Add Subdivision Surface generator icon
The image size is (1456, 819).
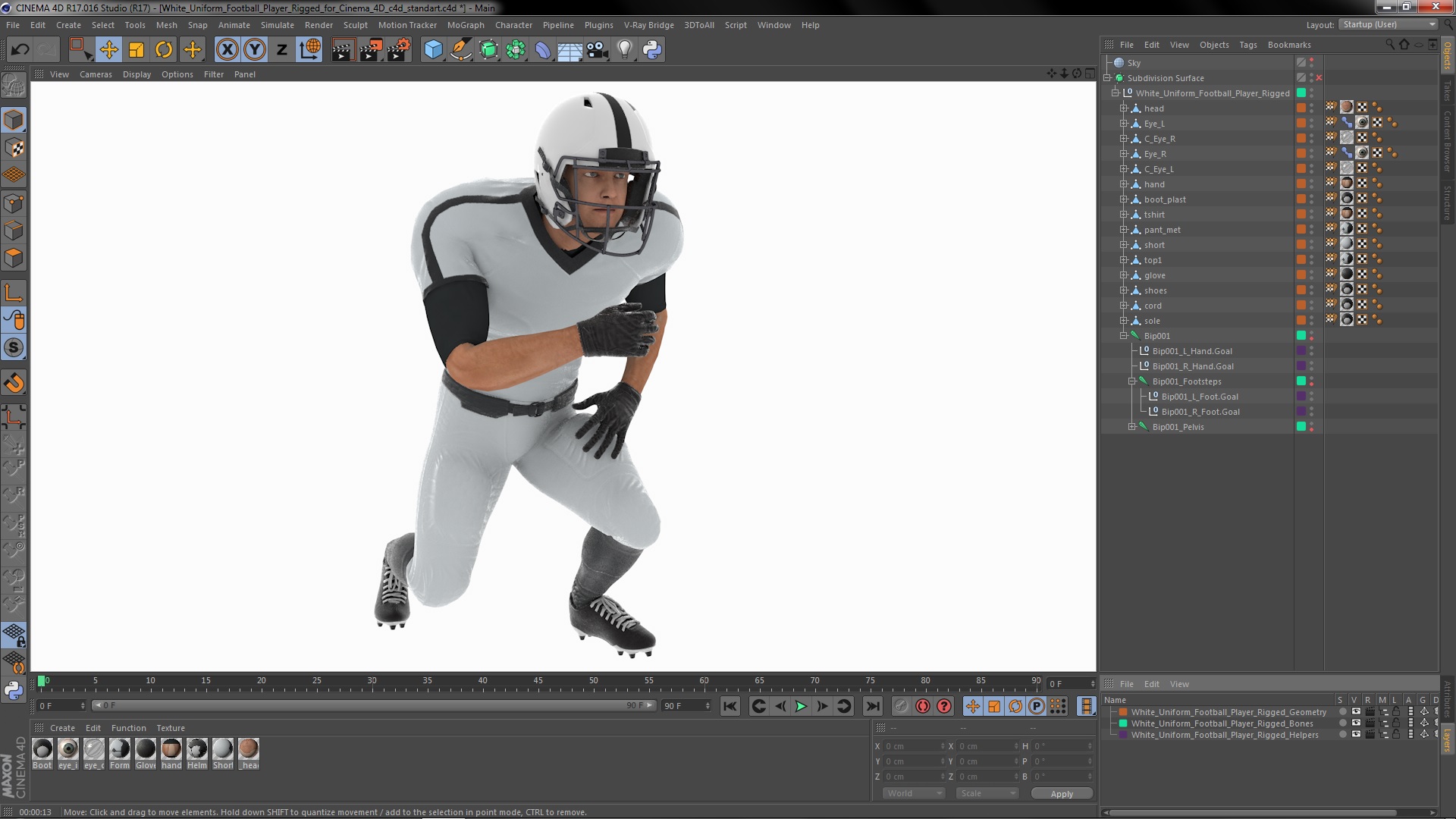[488, 50]
